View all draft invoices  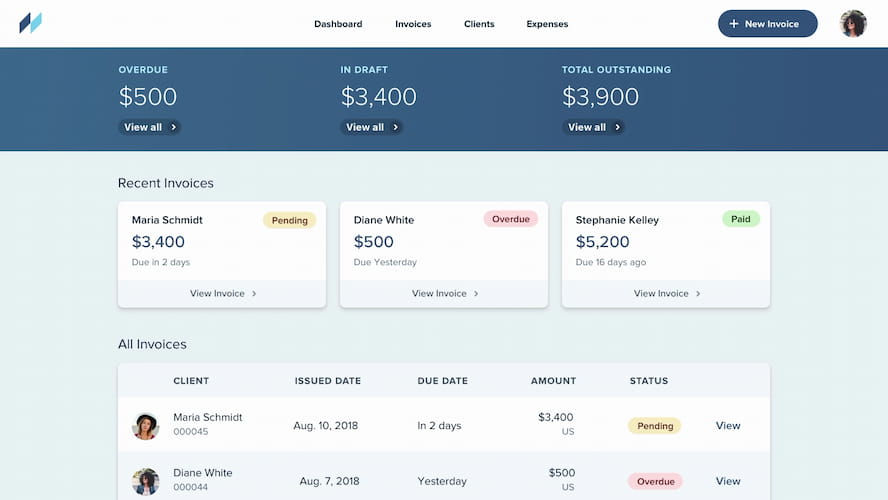pos(372,127)
